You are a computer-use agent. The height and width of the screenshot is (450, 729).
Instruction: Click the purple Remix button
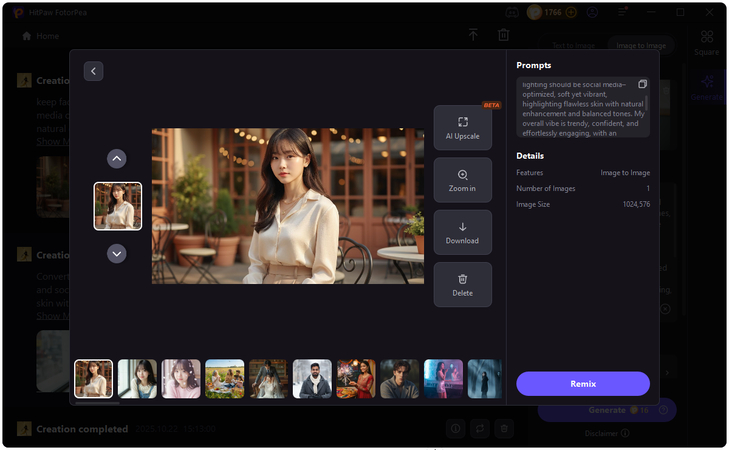[583, 384]
